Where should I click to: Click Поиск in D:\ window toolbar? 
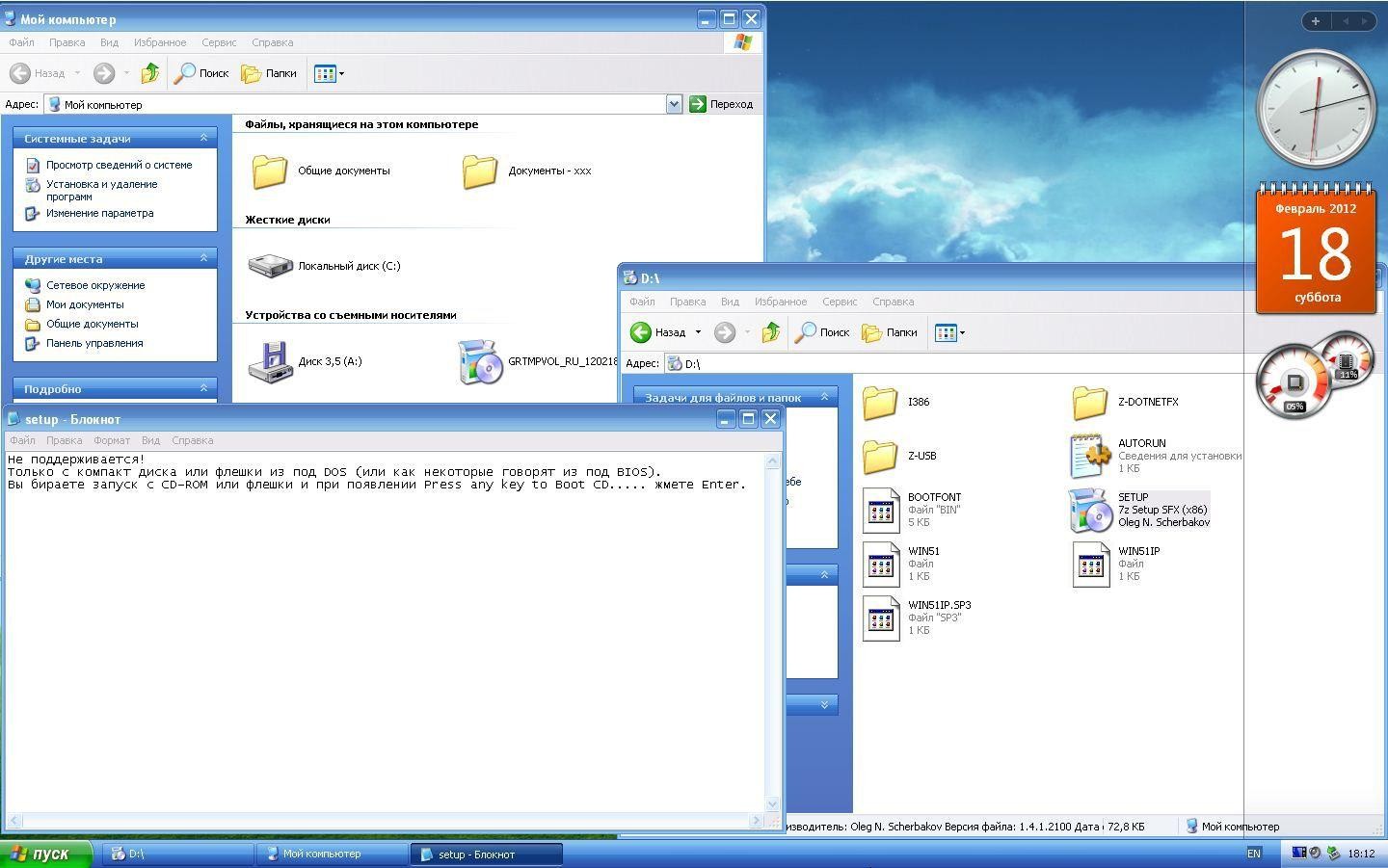(822, 332)
